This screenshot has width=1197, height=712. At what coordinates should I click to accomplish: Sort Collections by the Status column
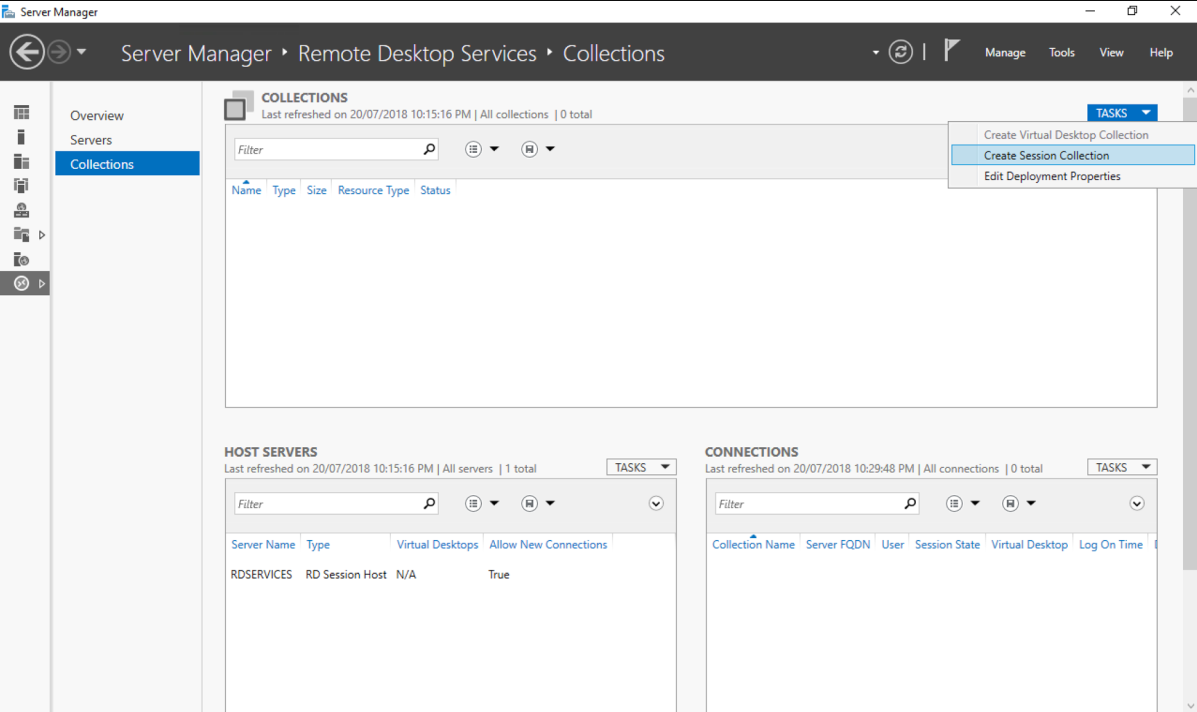[435, 190]
